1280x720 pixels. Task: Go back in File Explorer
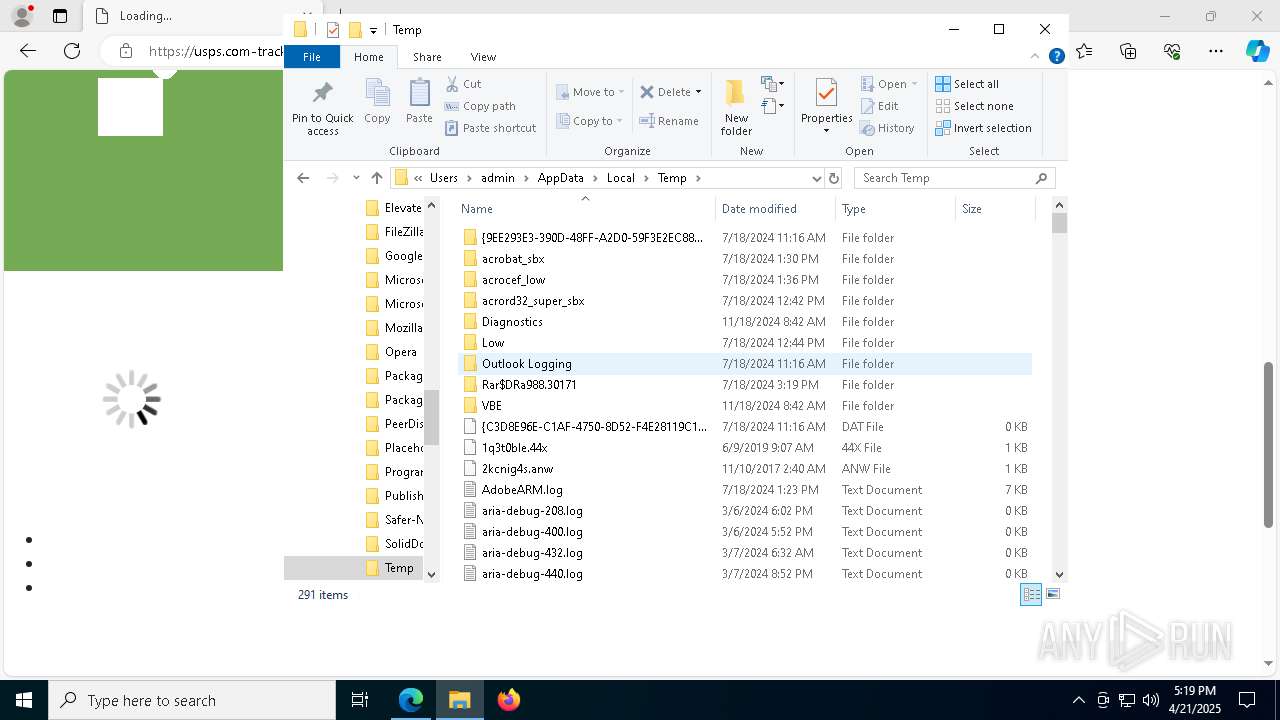303,178
